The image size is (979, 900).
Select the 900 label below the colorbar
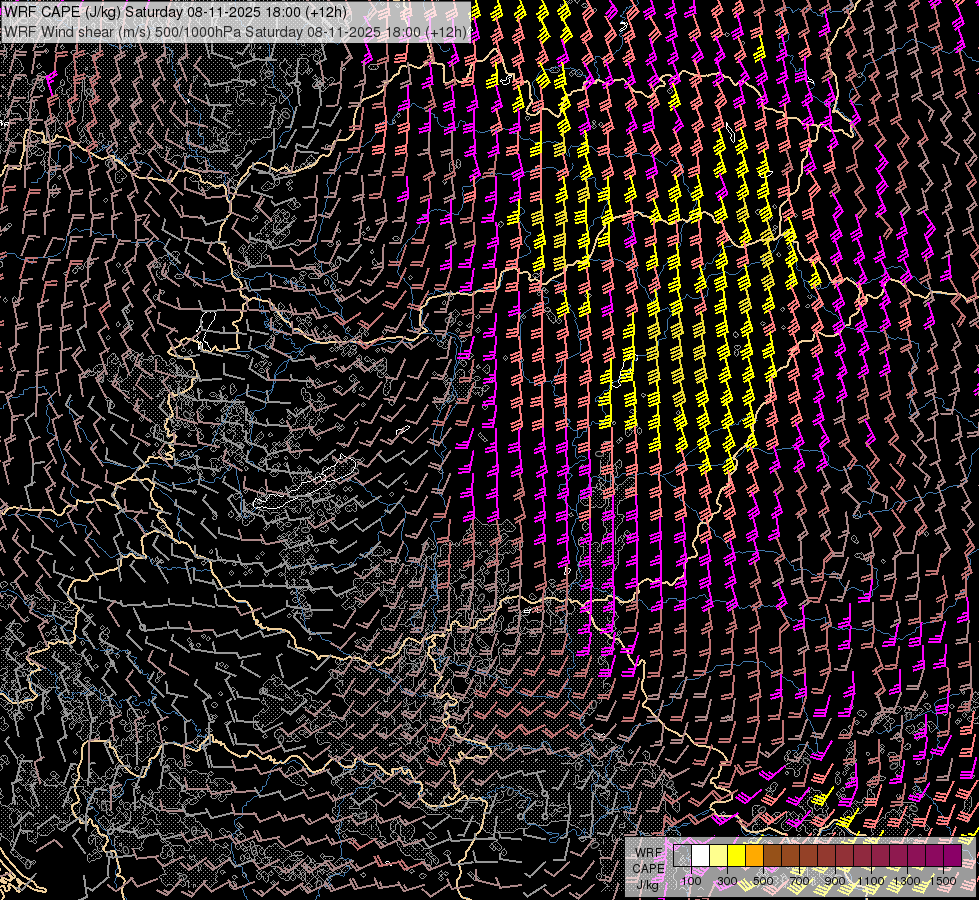click(835, 881)
